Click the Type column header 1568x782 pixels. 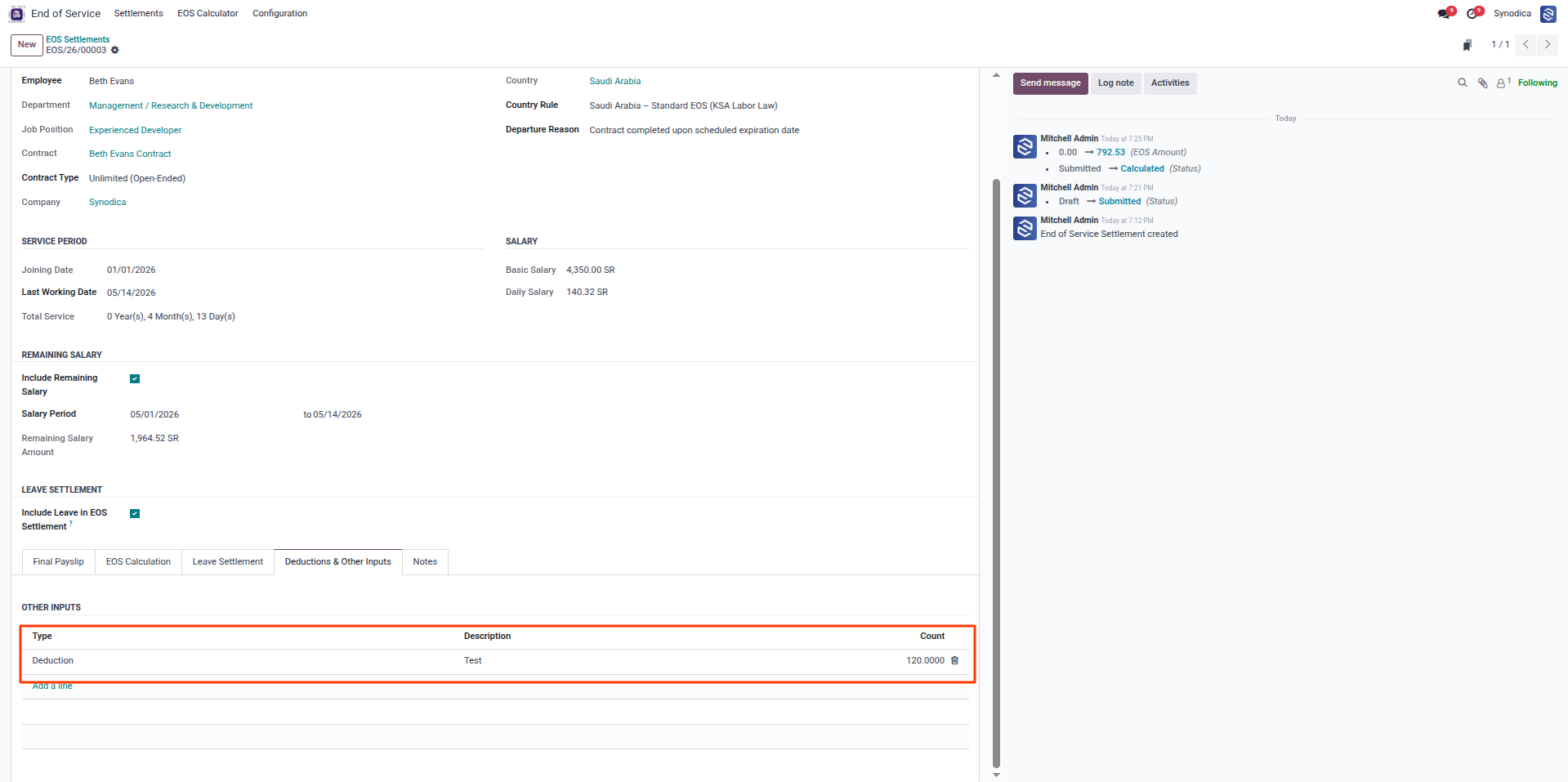point(42,637)
